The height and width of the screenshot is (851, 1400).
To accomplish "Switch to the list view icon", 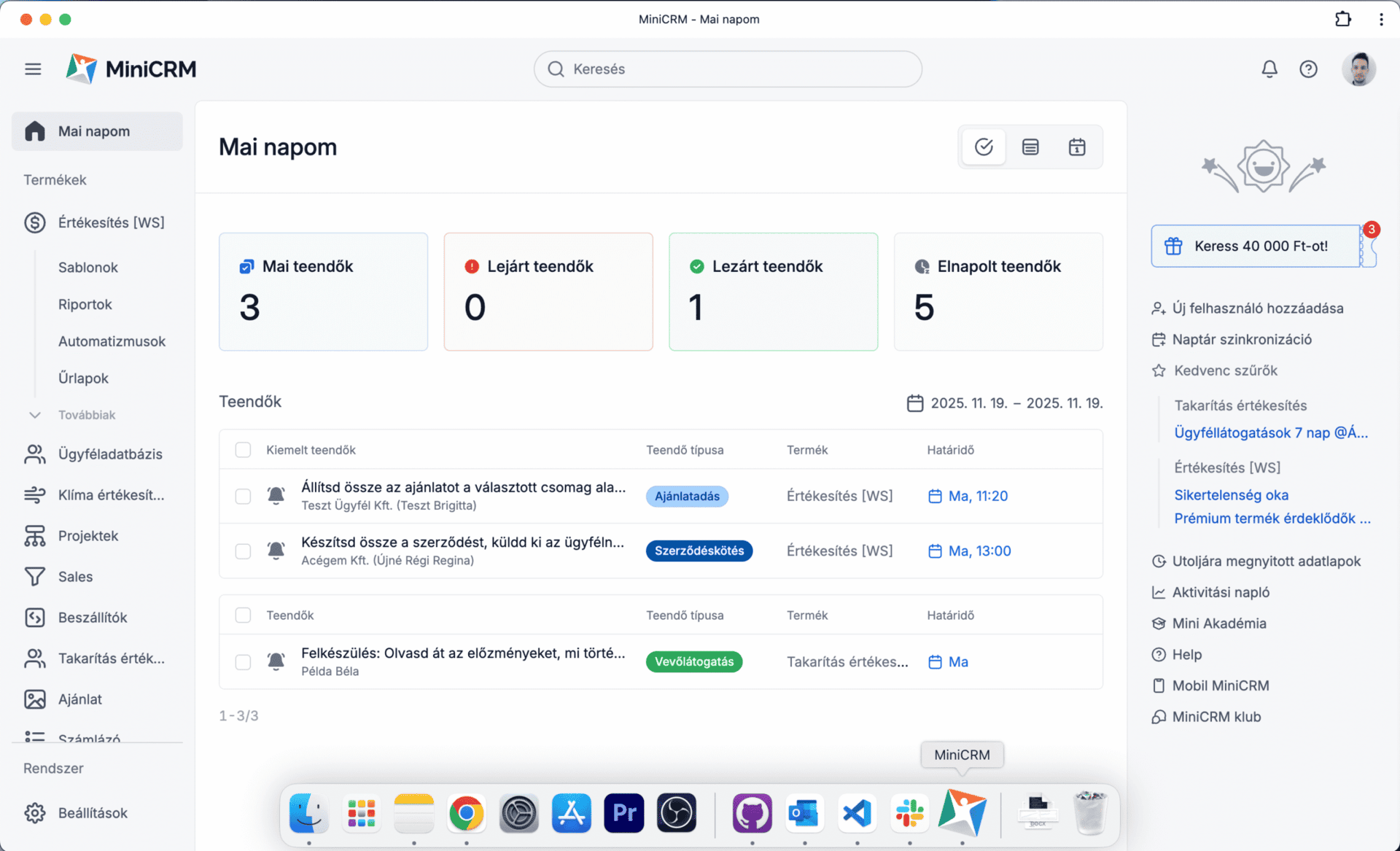I will 1030,147.
